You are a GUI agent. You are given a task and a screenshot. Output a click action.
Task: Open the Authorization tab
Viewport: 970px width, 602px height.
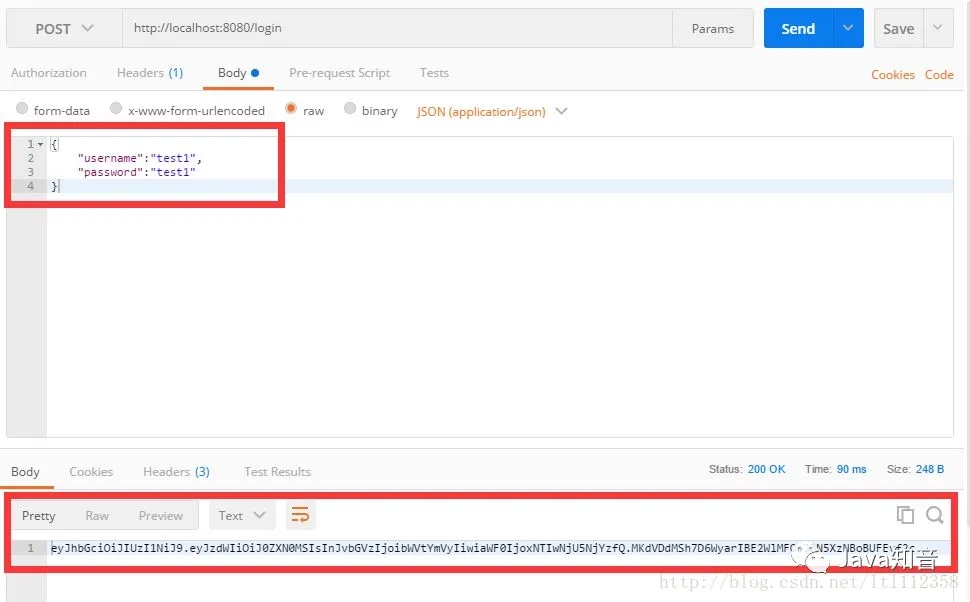tap(49, 72)
